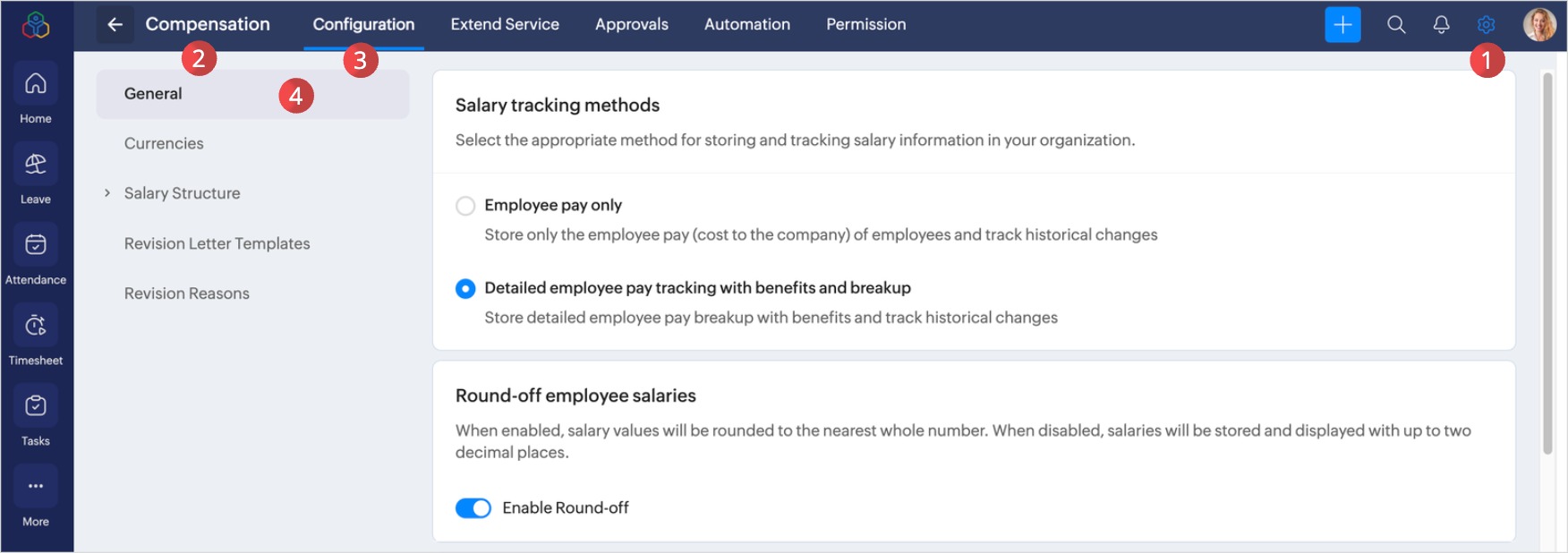This screenshot has height=553, width=1568.
Task: Click the More ellipsis sidebar icon
Action: click(x=36, y=487)
